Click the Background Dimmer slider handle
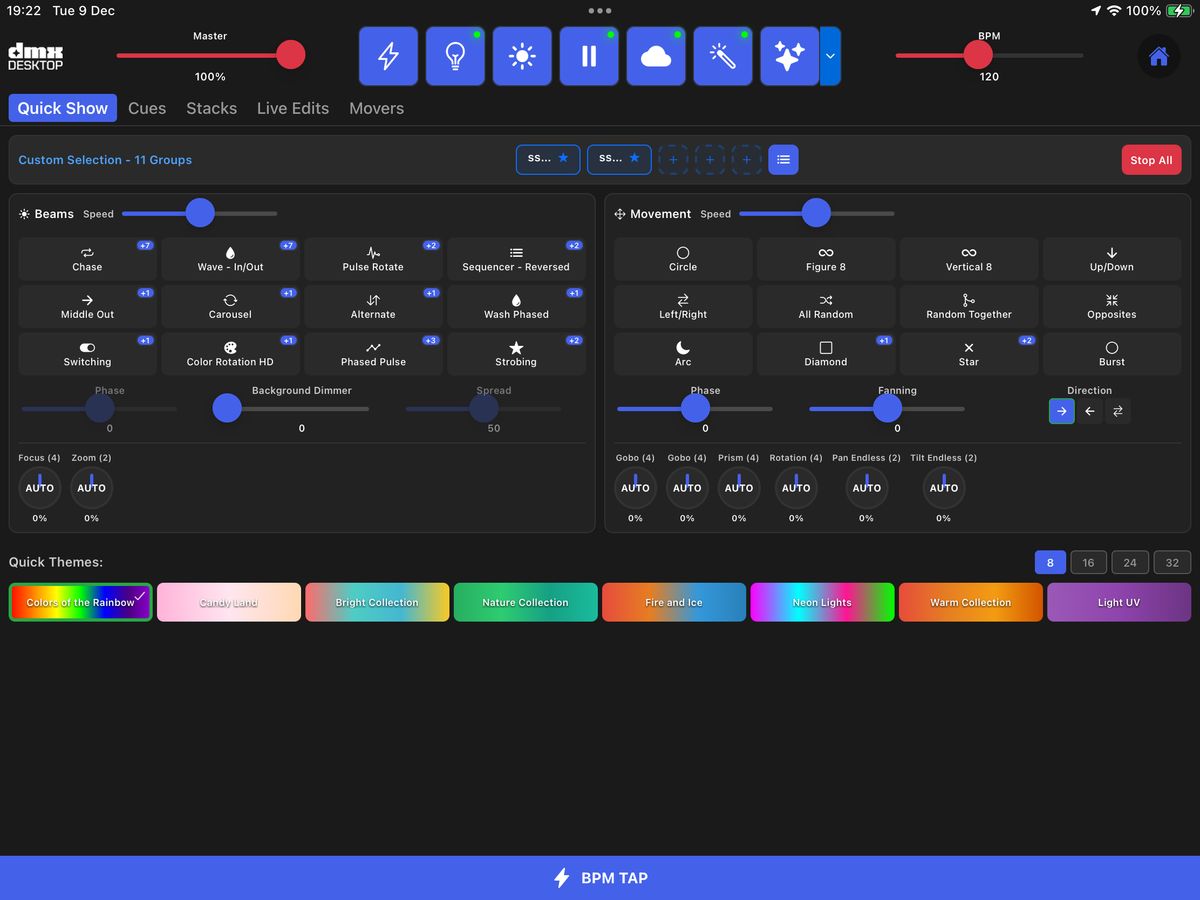1200x900 pixels. pos(227,408)
